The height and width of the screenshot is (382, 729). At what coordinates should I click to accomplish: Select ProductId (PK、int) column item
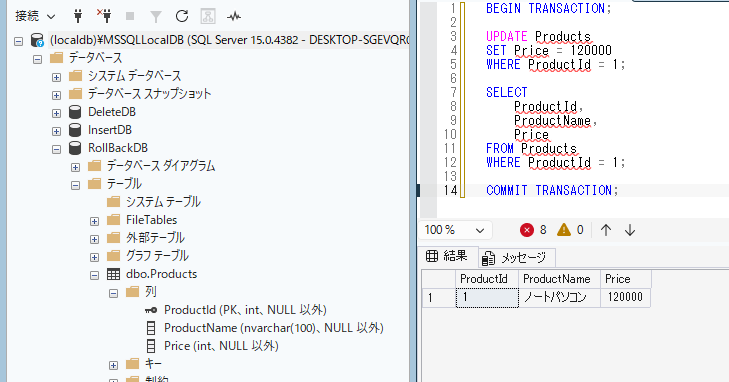245,310
